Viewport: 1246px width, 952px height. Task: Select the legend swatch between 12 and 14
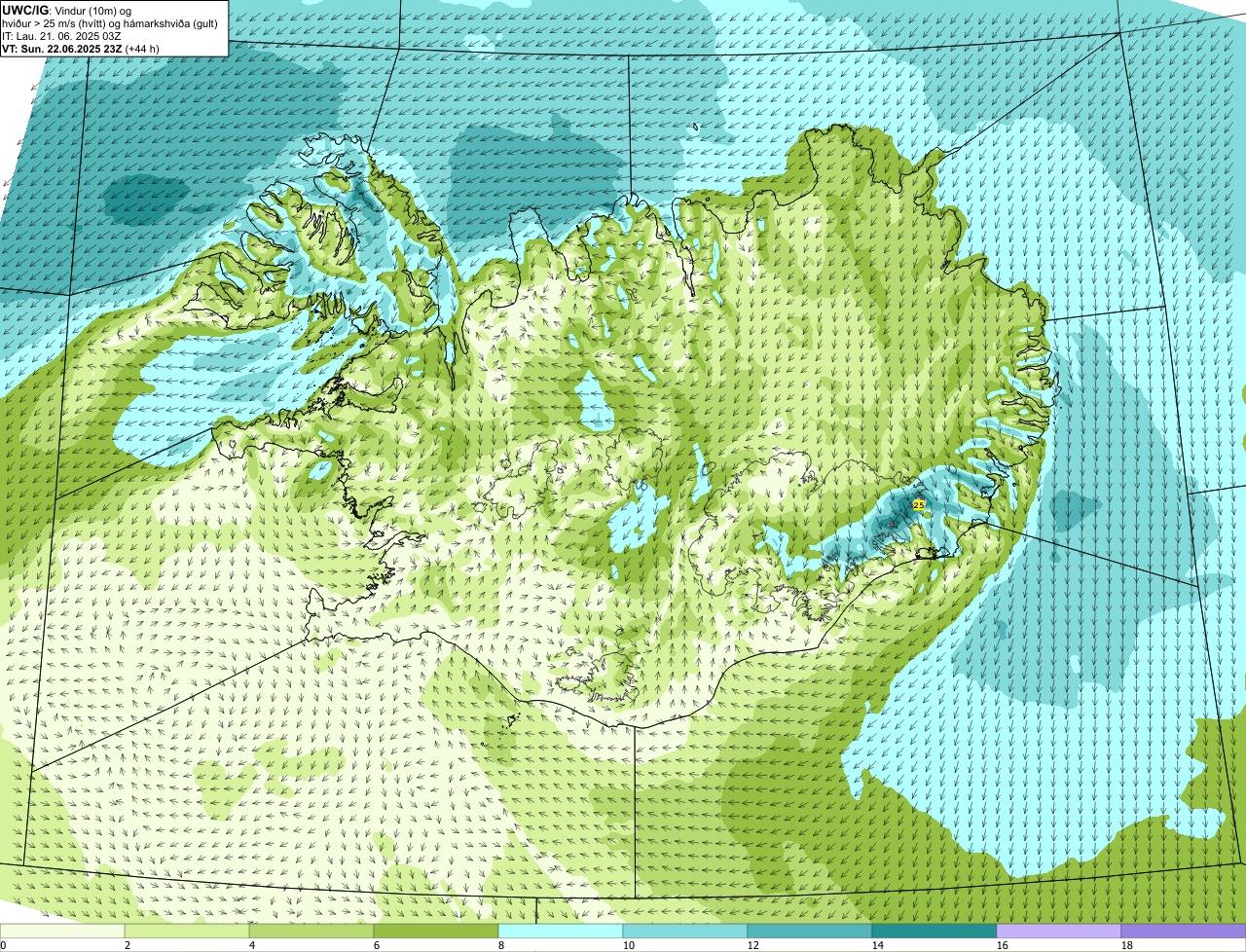[810, 931]
